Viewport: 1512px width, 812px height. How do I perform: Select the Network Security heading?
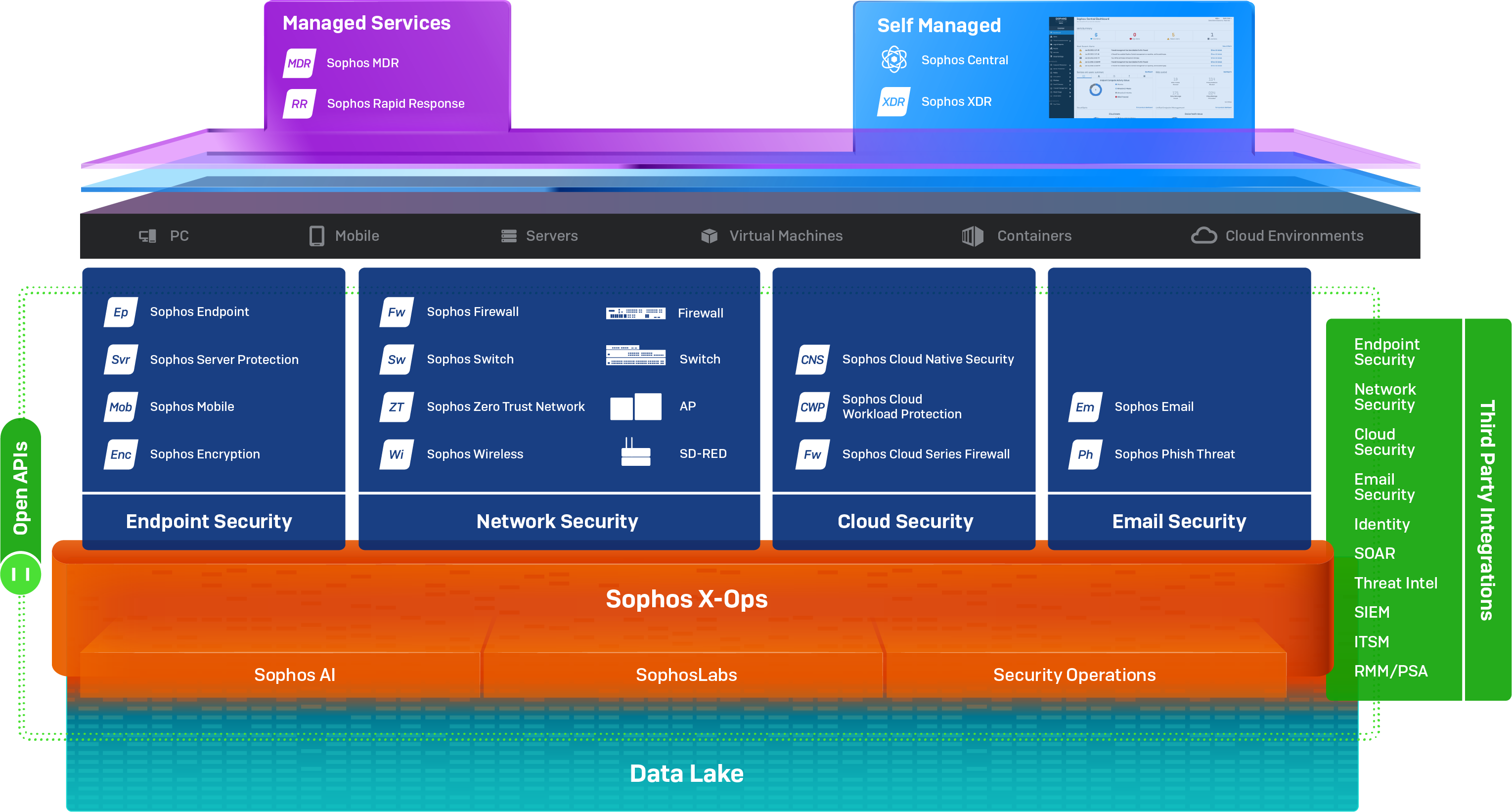(x=557, y=521)
